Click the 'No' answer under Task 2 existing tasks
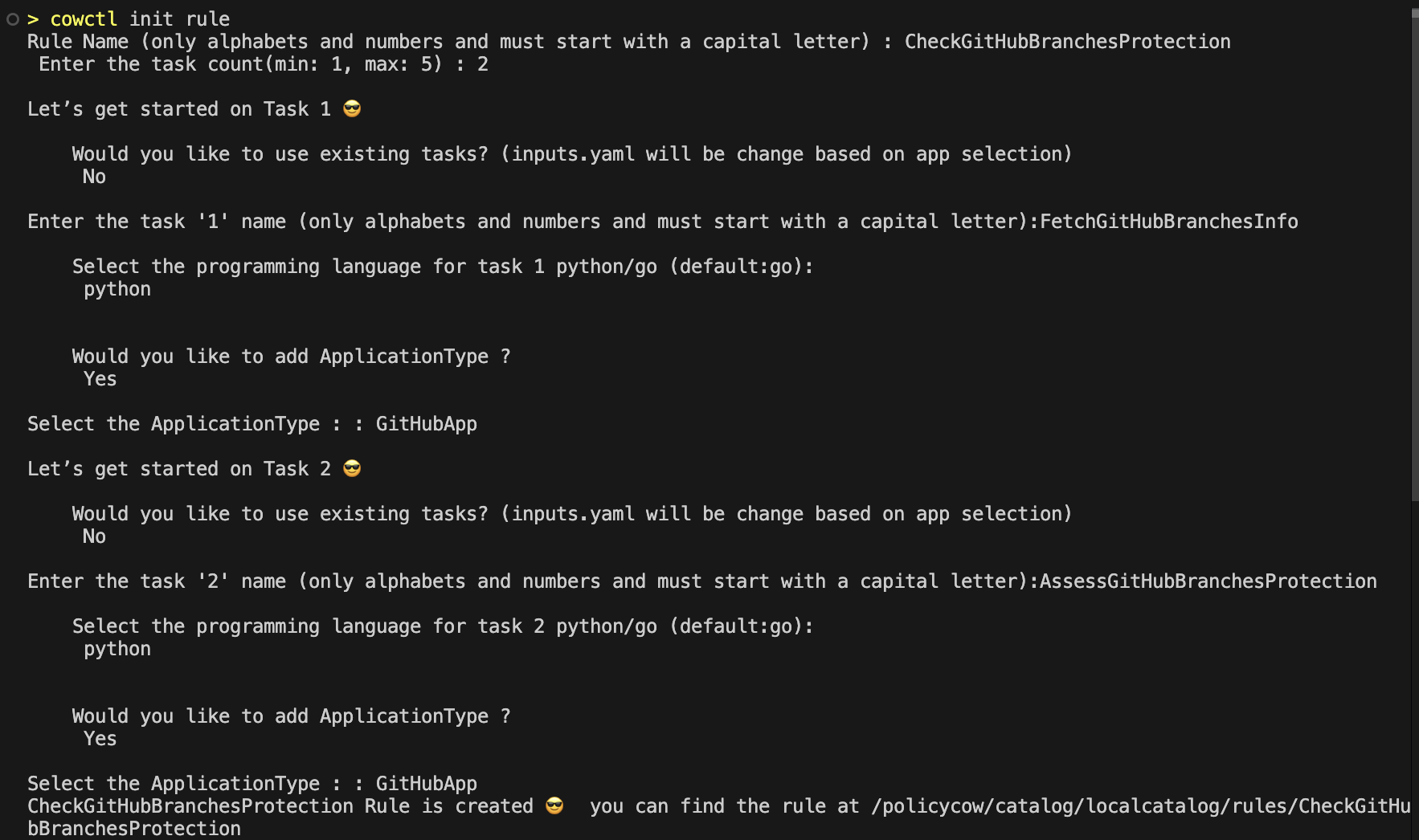 click(x=94, y=536)
